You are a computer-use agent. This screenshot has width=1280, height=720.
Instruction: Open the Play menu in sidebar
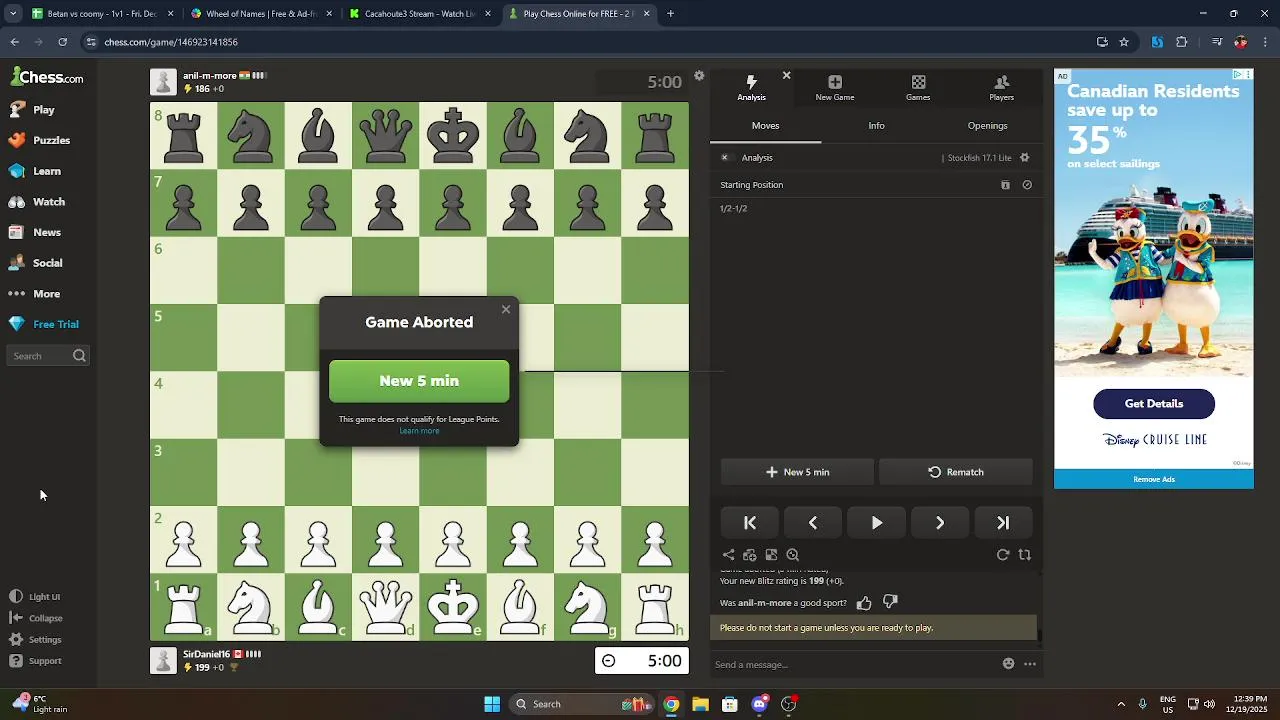(x=32, y=110)
